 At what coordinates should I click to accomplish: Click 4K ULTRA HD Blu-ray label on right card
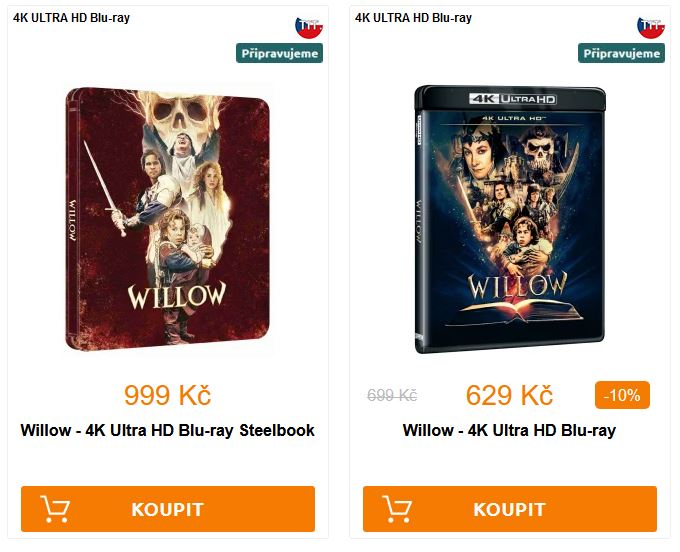(x=413, y=18)
